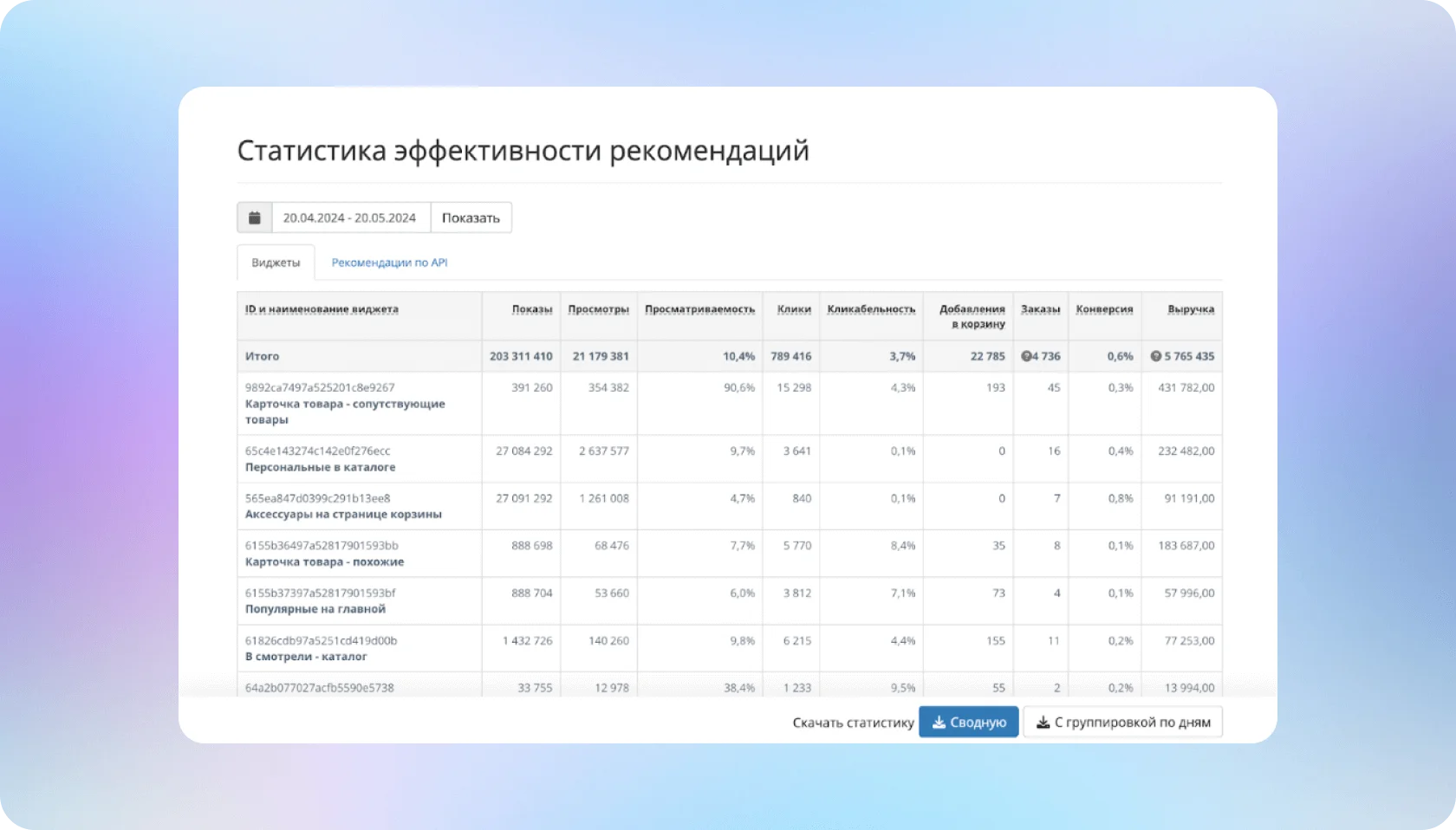Download the Сводную statistics report
Screen dimensions: 1456x830
point(968,722)
